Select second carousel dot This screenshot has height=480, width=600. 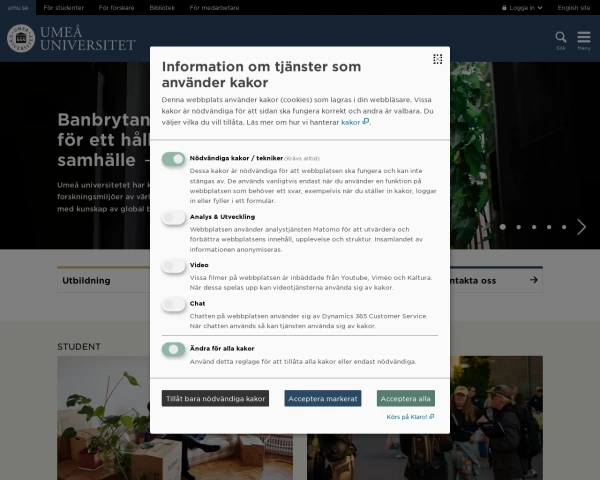click(x=518, y=227)
